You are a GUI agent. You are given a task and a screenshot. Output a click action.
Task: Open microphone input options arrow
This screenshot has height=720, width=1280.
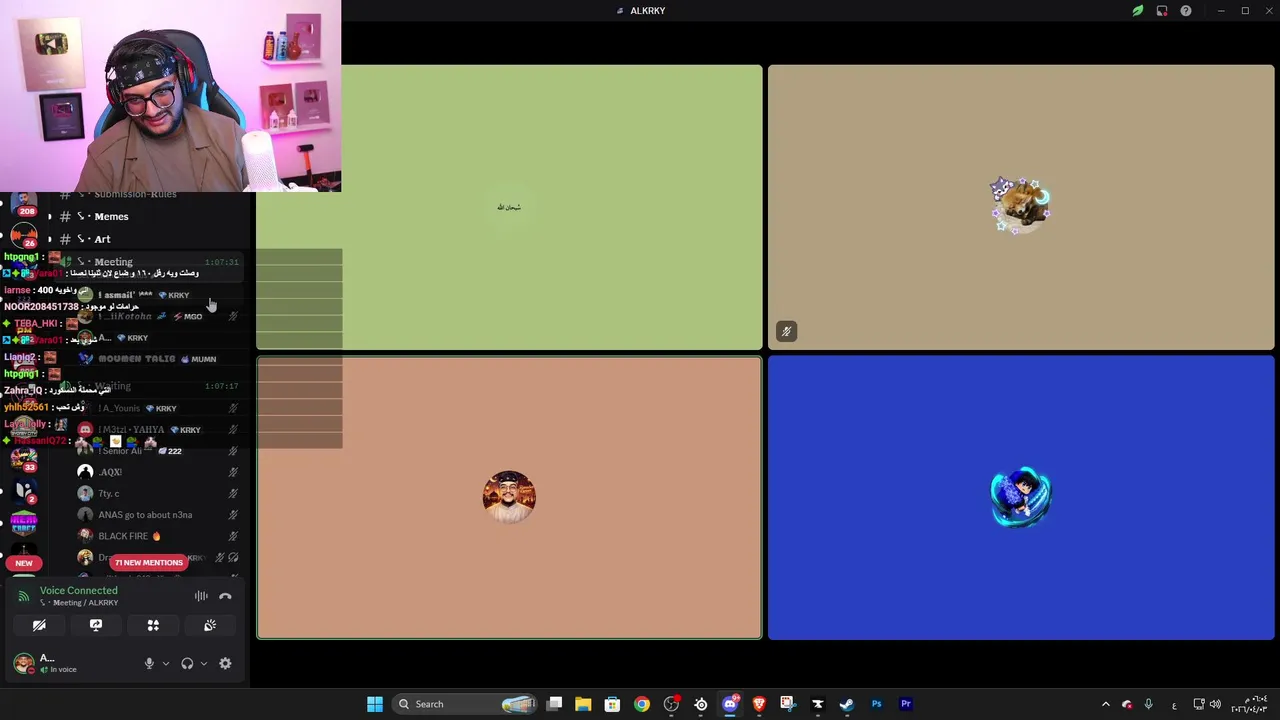pos(165,663)
